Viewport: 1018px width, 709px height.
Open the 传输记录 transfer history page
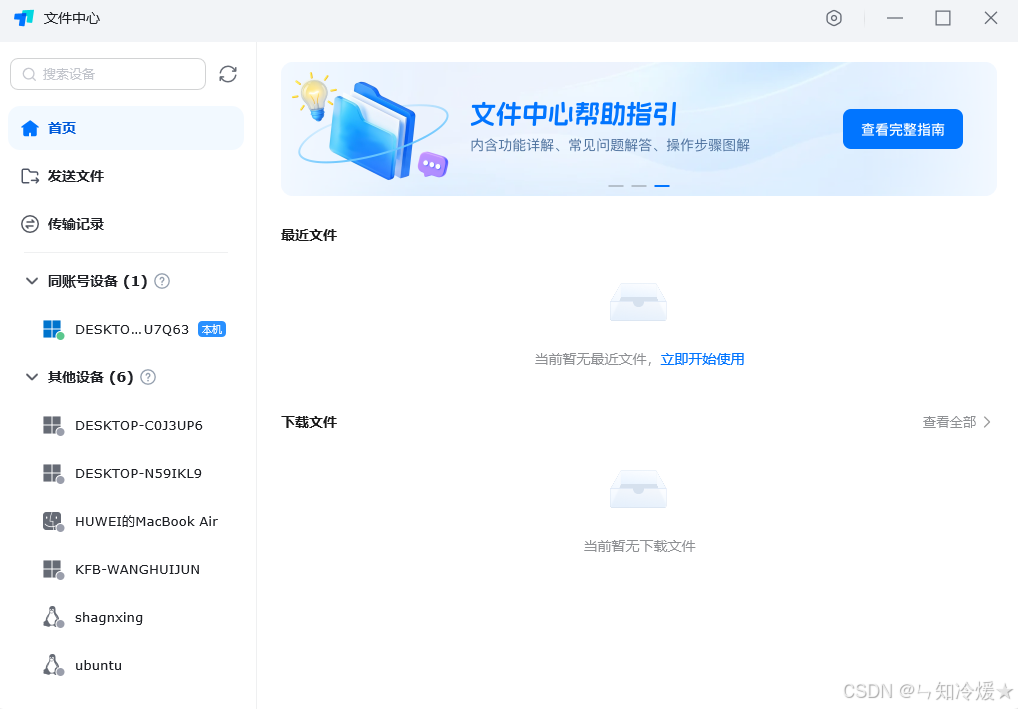(75, 224)
